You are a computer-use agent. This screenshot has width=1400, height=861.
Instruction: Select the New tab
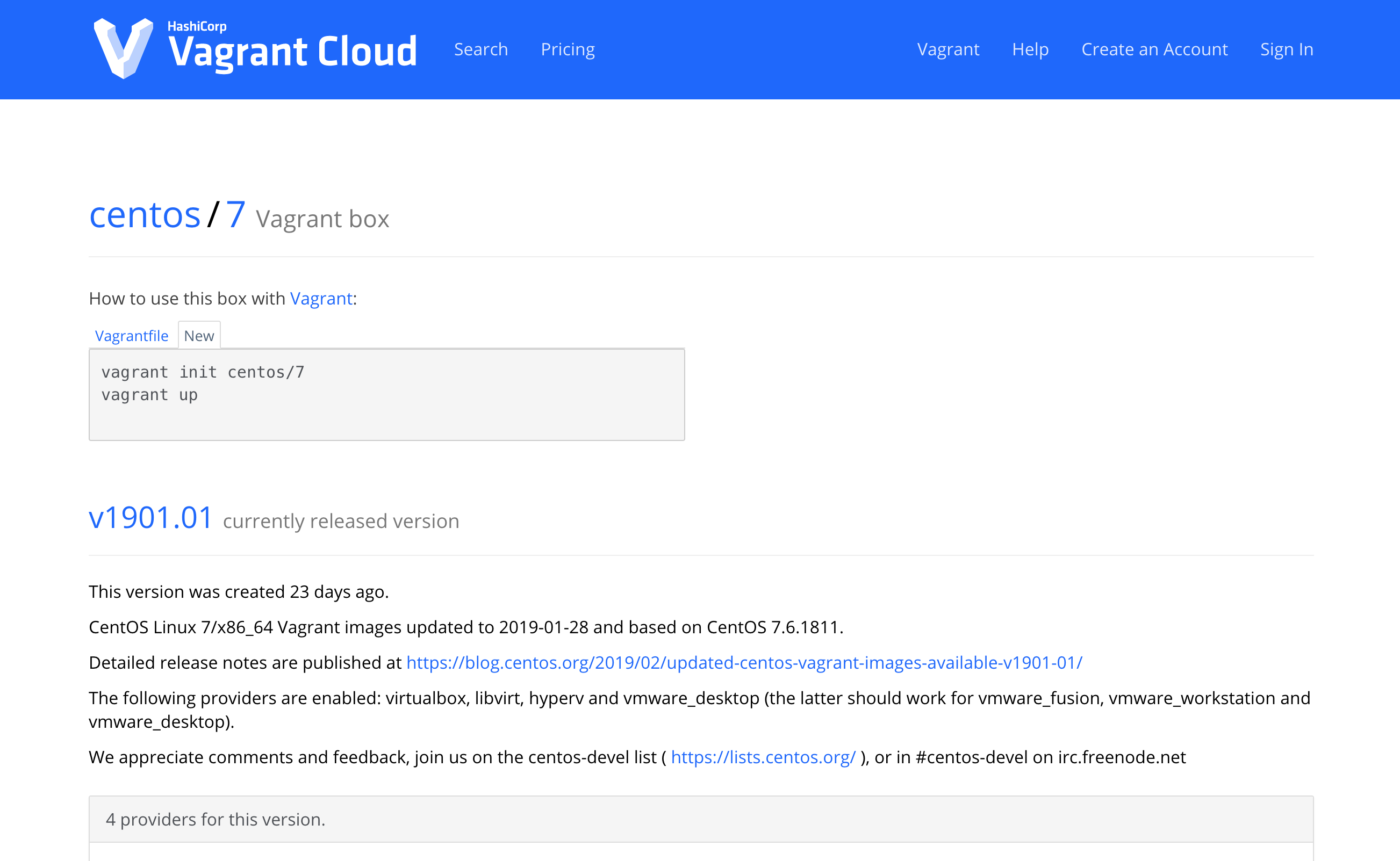point(199,336)
